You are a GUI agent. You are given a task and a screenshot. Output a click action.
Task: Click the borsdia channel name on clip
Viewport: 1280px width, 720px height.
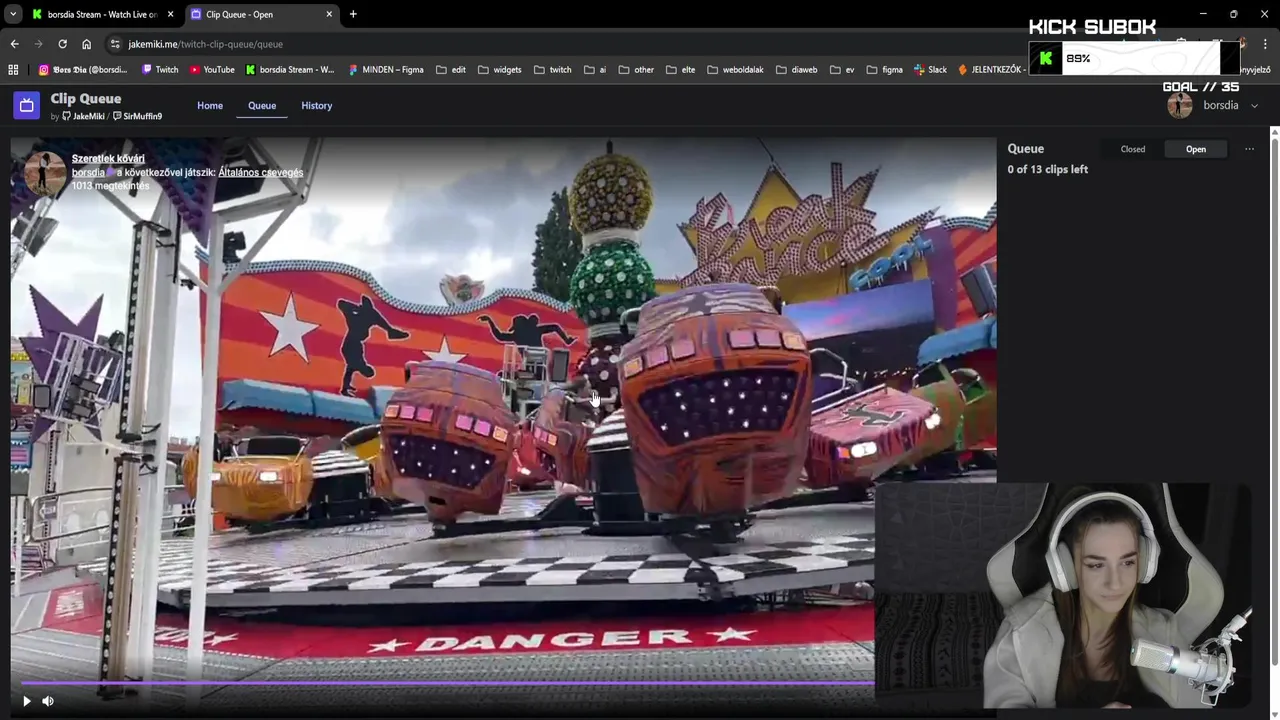pos(88,173)
